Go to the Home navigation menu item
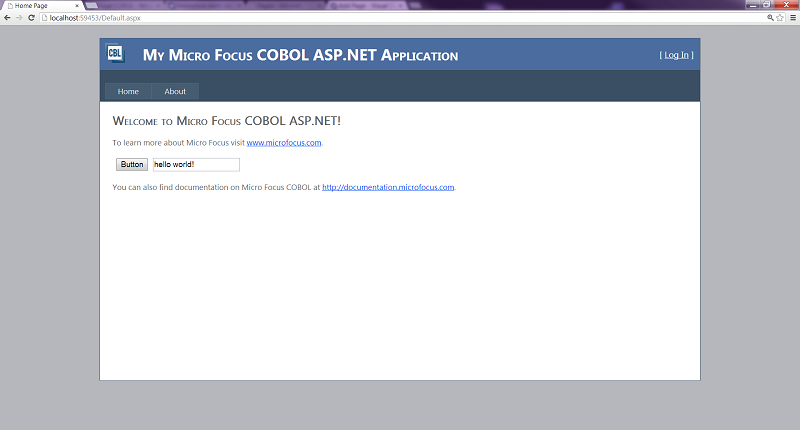The image size is (800, 430). (x=128, y=92)
